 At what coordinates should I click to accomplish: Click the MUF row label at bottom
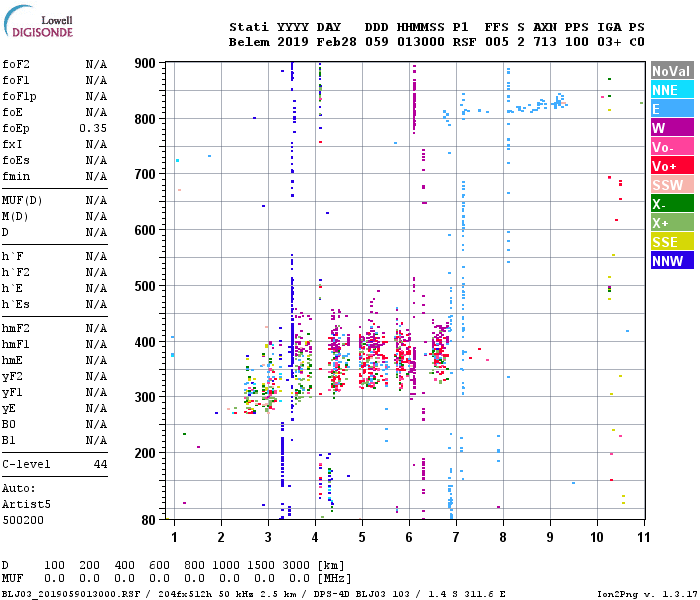(x=12, y=579)
